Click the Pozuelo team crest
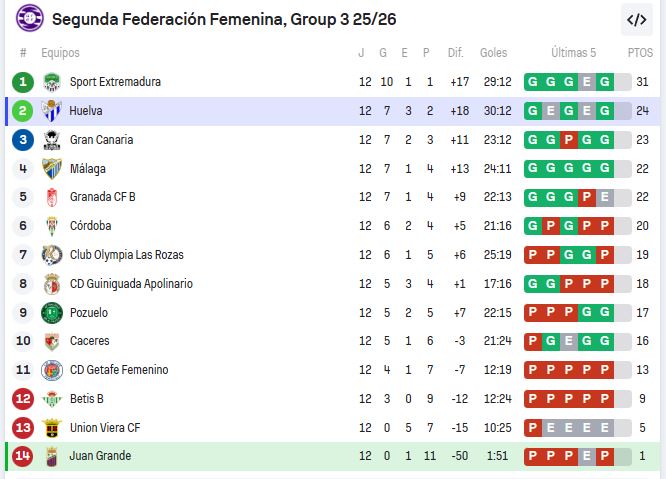The width and height of the screenshot is (666, 479). (52, 313)
